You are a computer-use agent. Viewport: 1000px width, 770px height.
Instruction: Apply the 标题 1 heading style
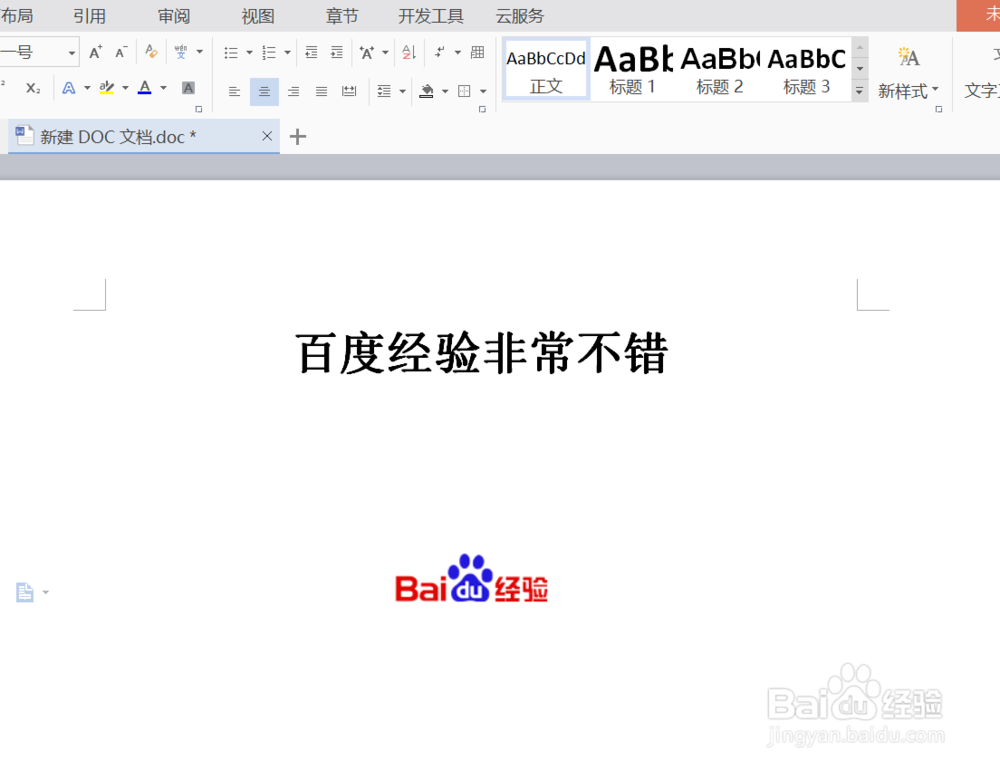(x=633, y=70)
